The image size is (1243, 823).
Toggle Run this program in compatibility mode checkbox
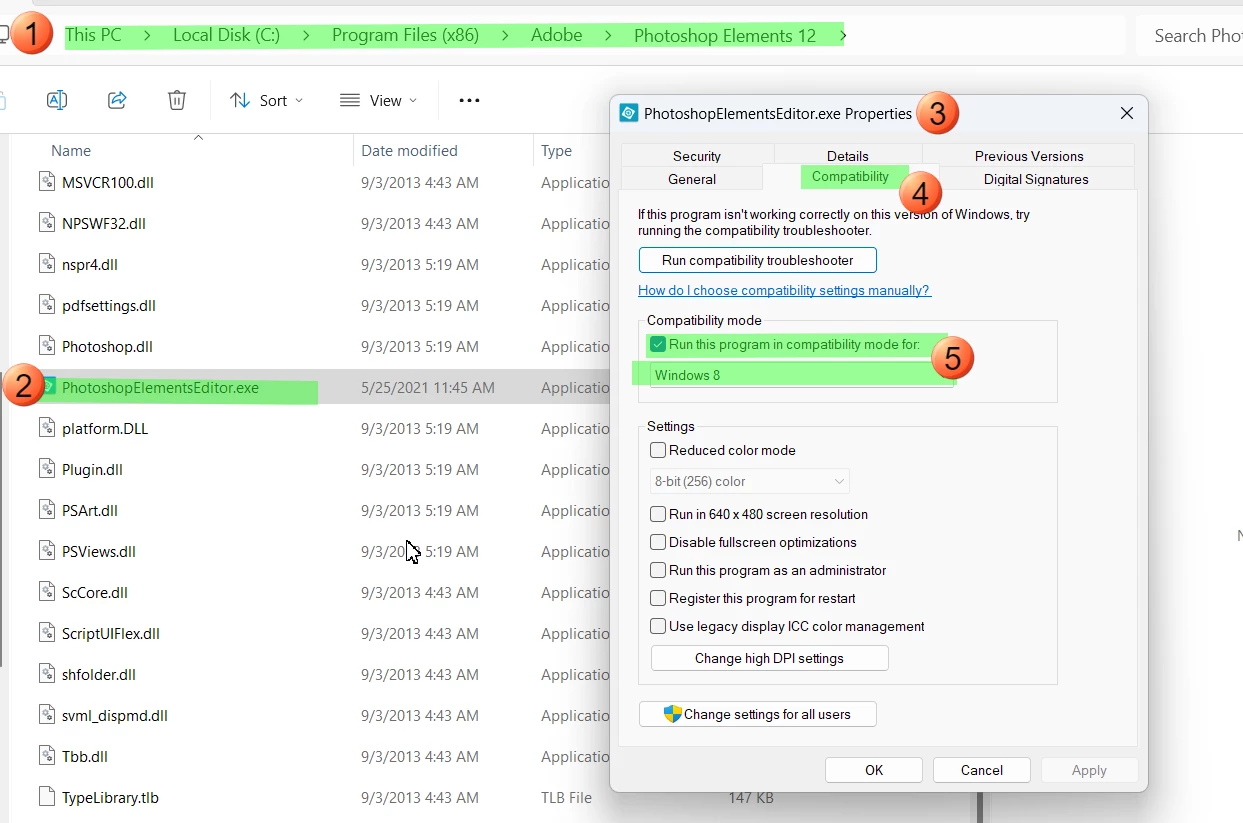click(x=658, y=344)
